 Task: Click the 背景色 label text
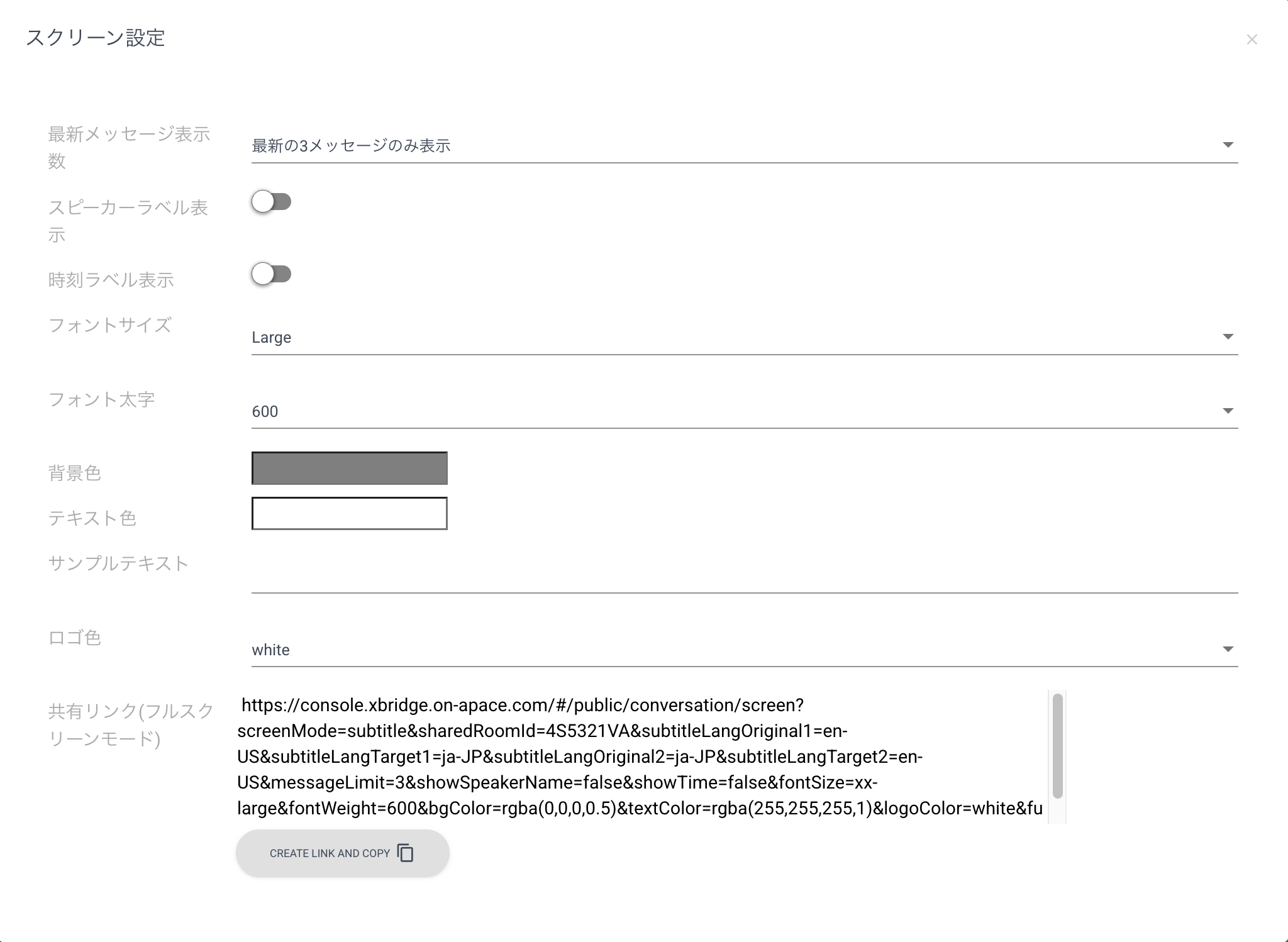pyautogui.click(x=74, y=473)
